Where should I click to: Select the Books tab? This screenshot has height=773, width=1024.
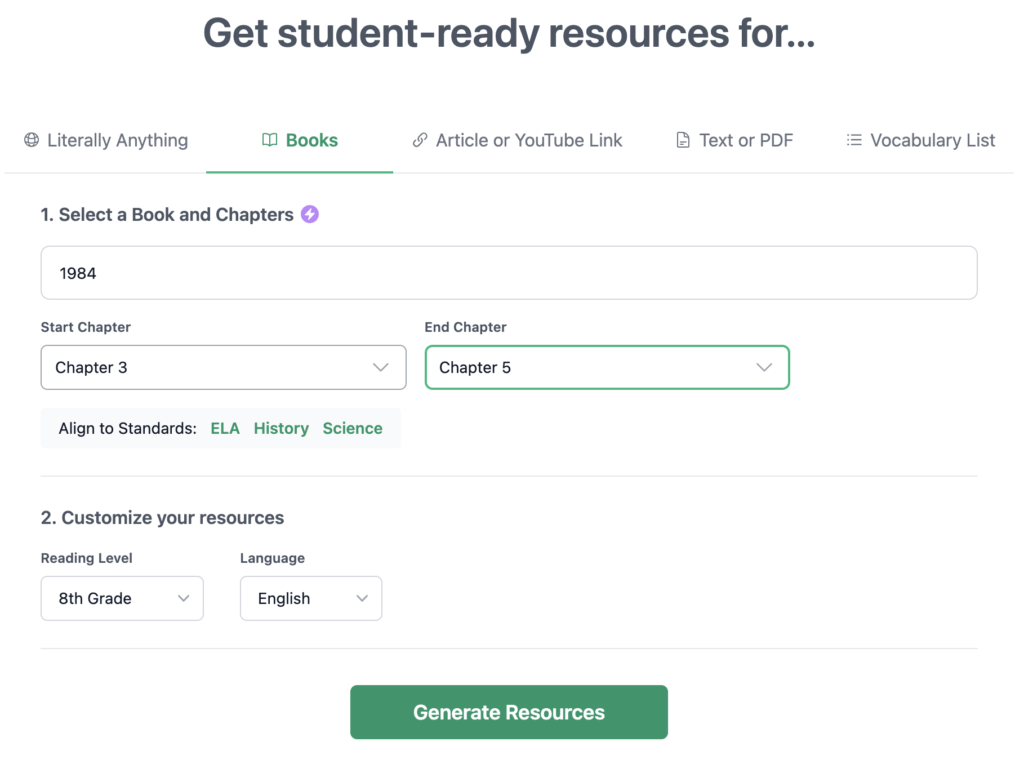(300, 140)
